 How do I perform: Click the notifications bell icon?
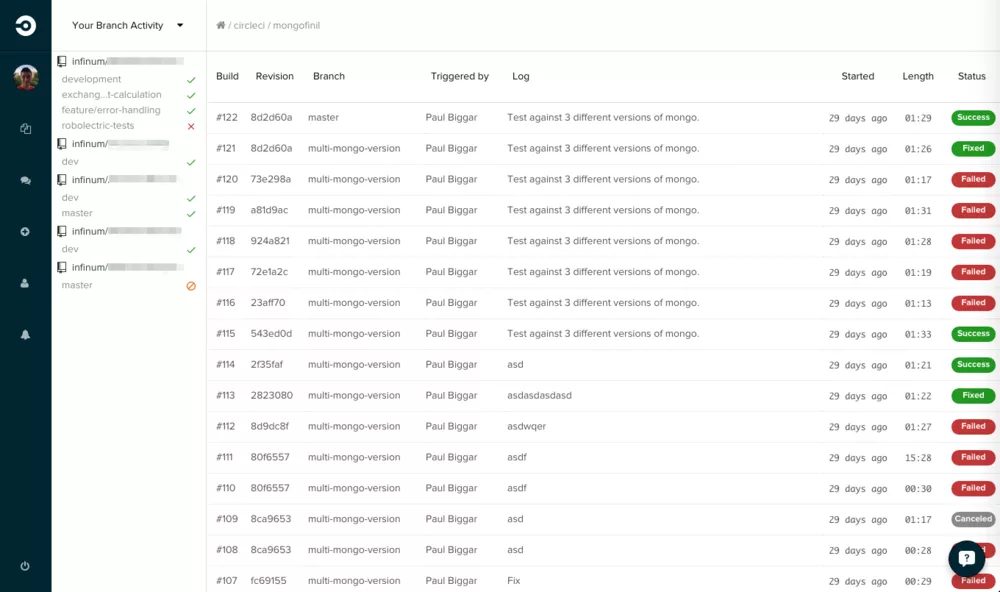point(25,335)
